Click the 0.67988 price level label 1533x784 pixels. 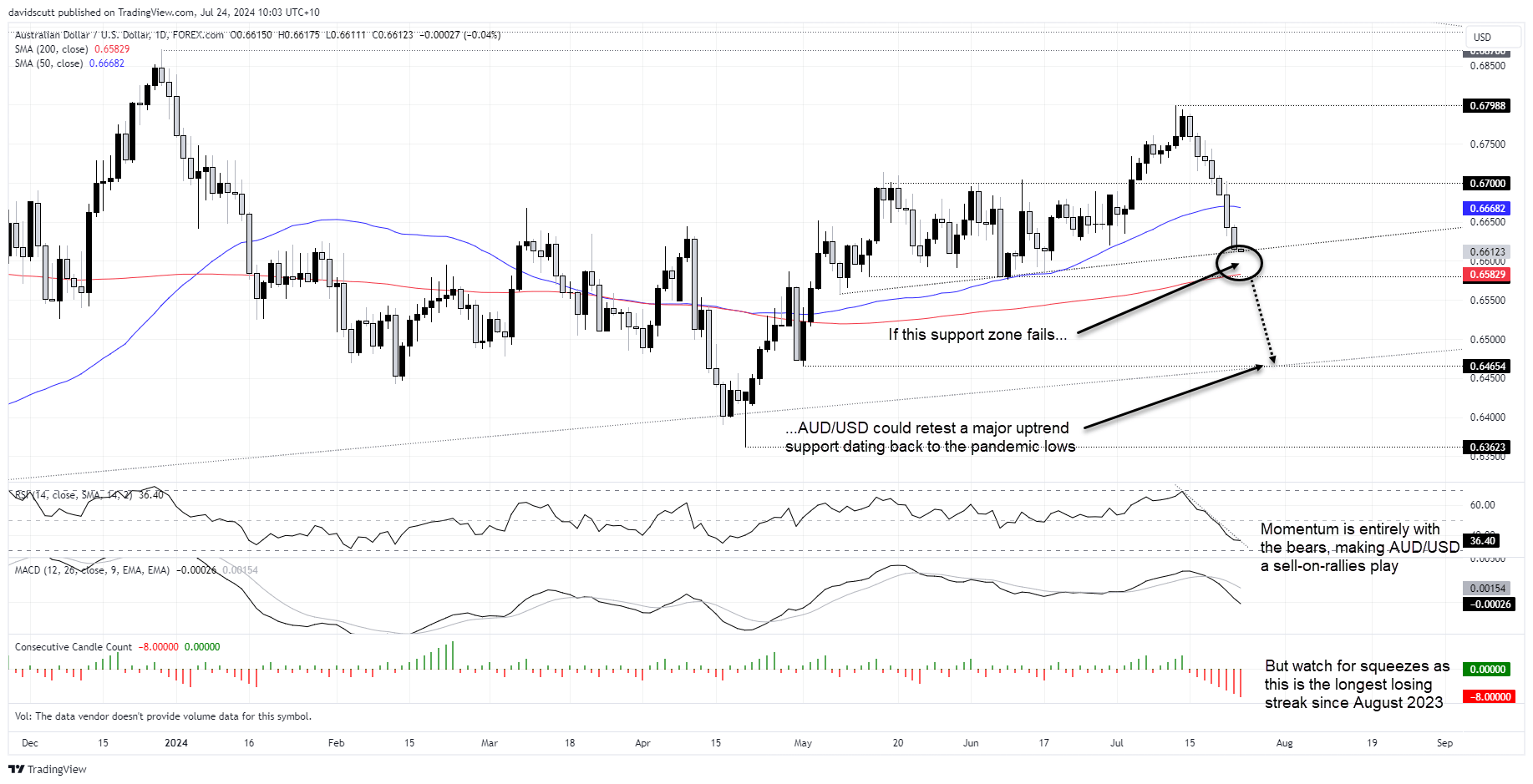click(x=1487, y=105)
